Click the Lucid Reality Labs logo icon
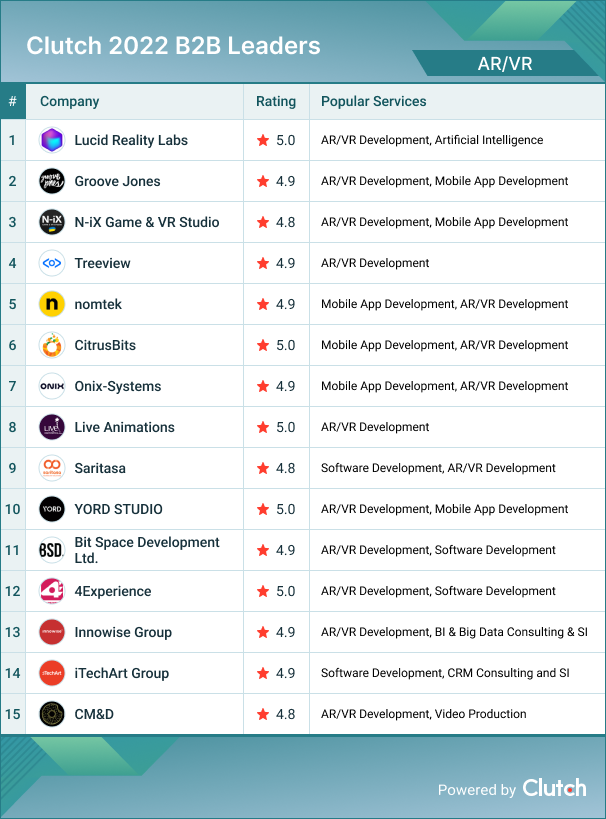Viewport: 606px width, 819px height. (52, 140)
